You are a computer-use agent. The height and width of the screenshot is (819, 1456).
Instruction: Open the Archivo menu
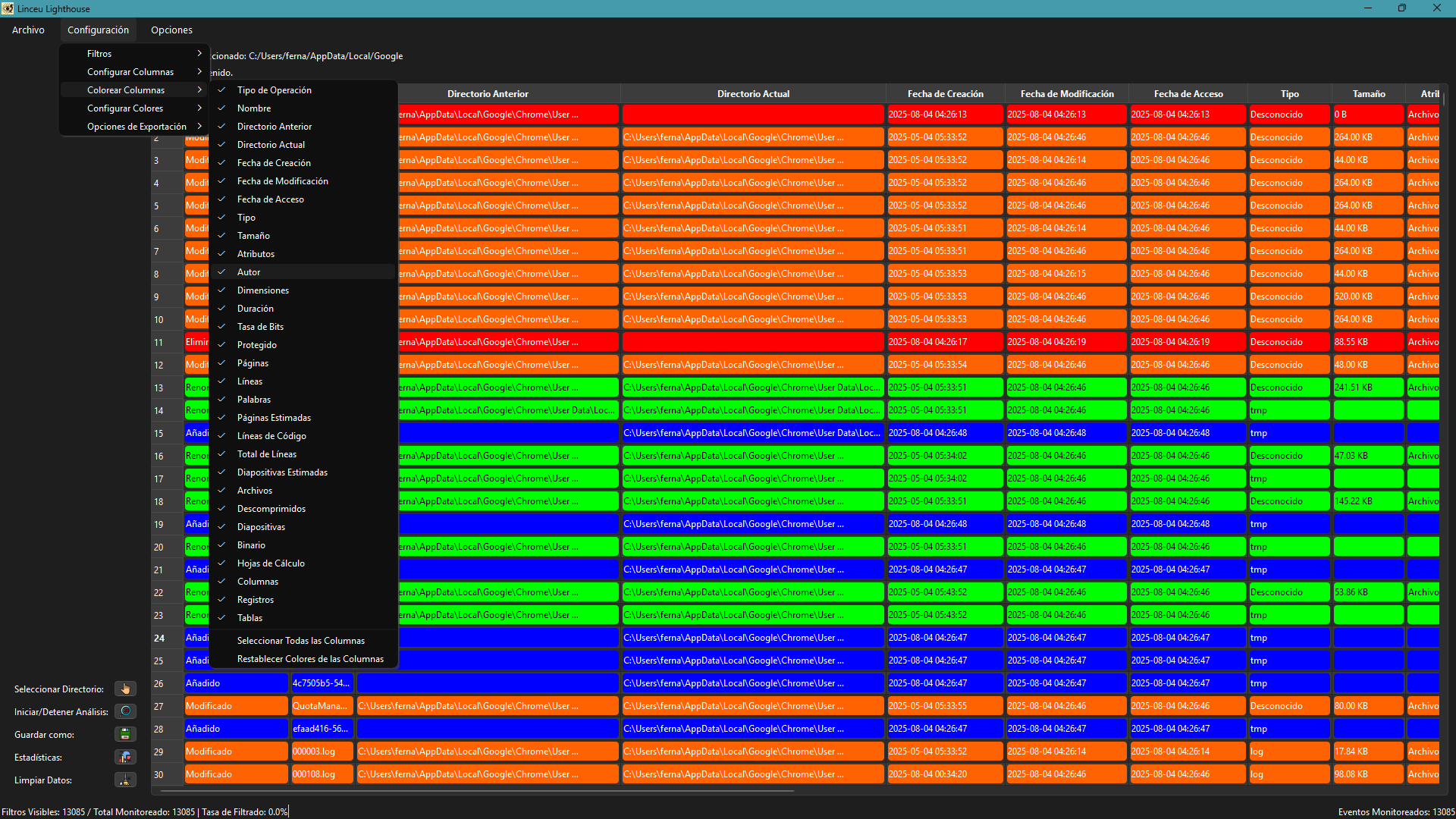coord(28,30)
